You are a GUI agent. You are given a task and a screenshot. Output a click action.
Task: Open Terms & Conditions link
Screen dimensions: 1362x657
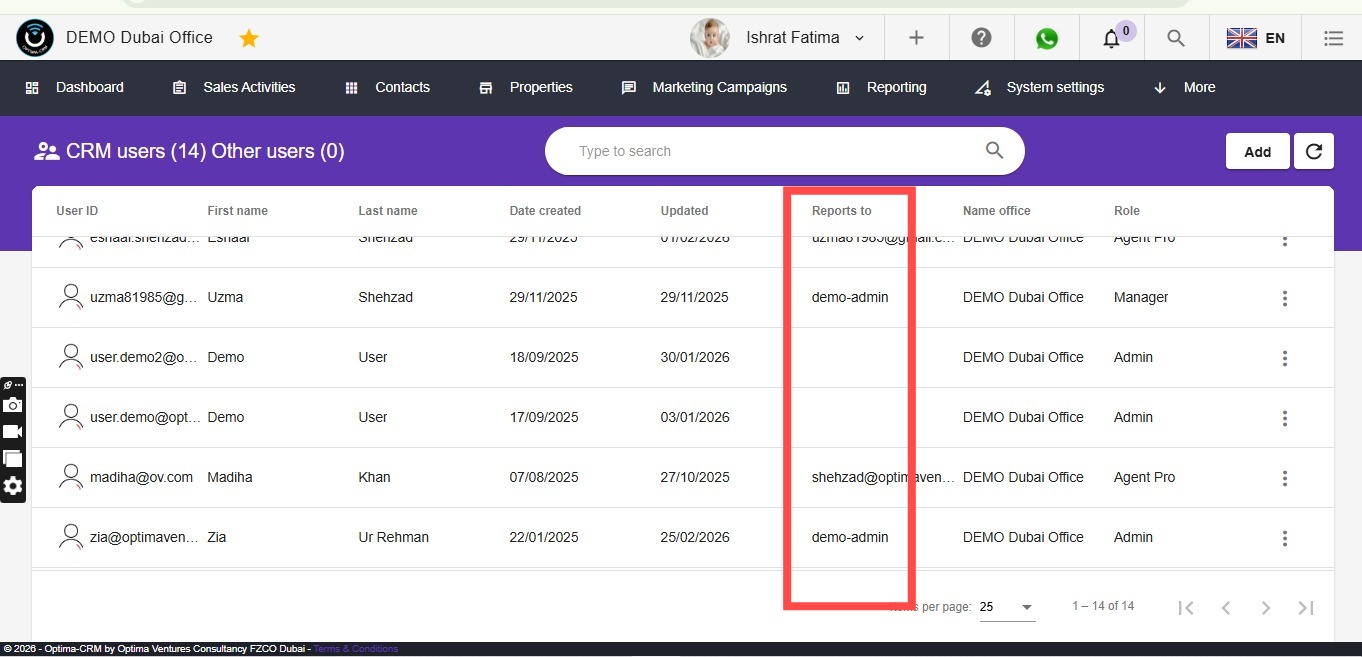pyautogui.click(x=356, y=649)
